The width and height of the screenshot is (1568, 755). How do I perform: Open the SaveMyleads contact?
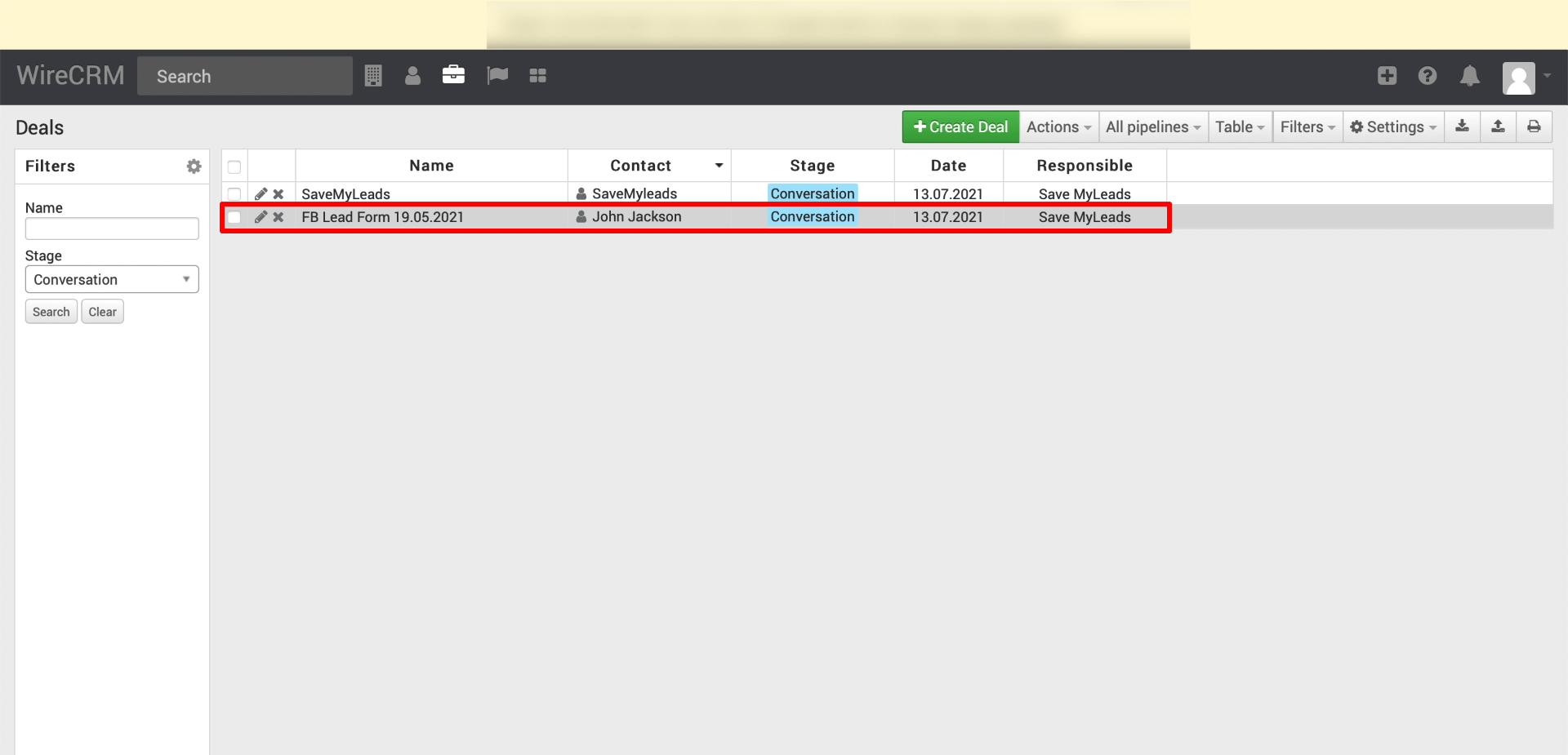[x=635, y=194]
